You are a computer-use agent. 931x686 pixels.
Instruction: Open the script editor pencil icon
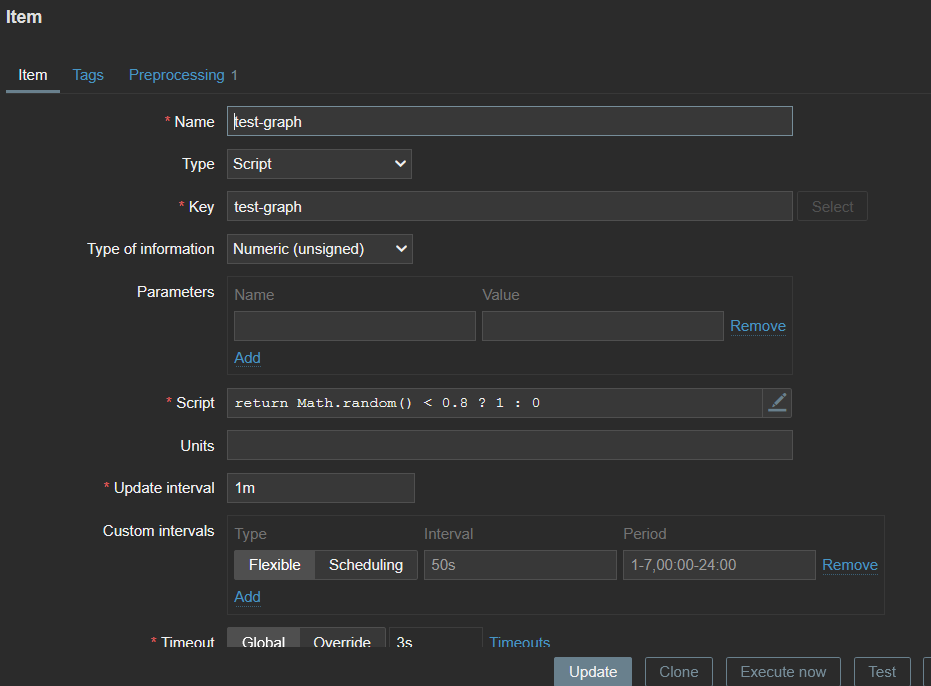(777, 403)
